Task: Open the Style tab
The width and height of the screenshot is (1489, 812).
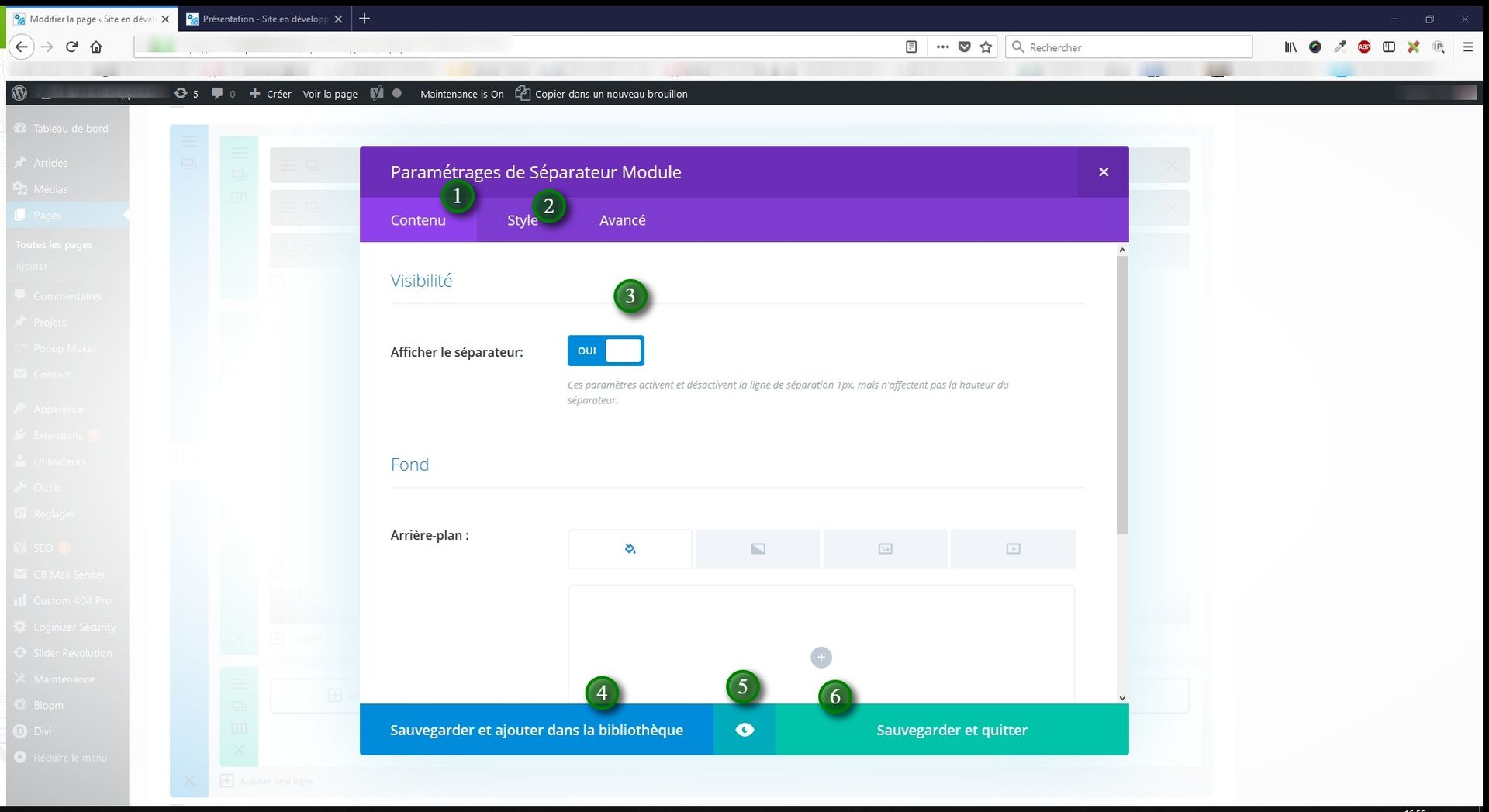Action: pyautogui.click(x=522, y=220)
